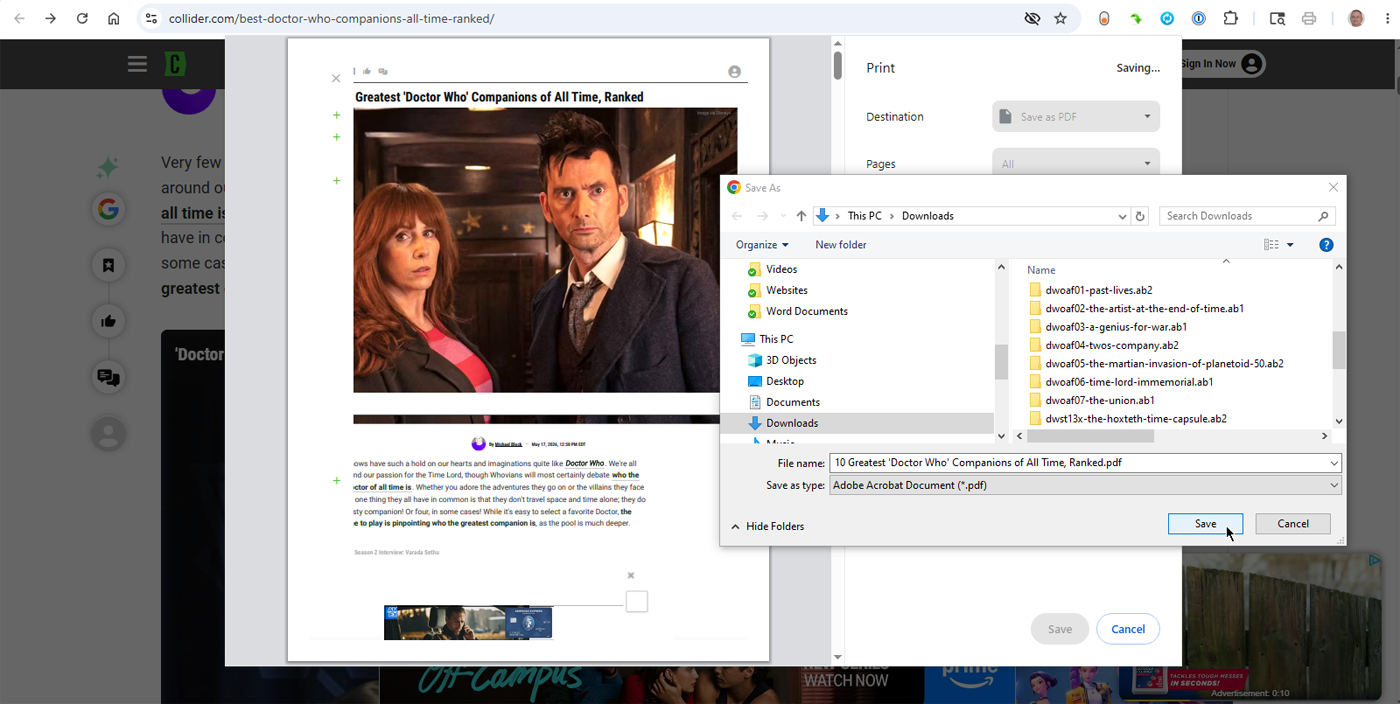The height and width of the screenshot is (704, 1400).
Task: Open the print Pages dropdown
Action: click(1076, 164)
